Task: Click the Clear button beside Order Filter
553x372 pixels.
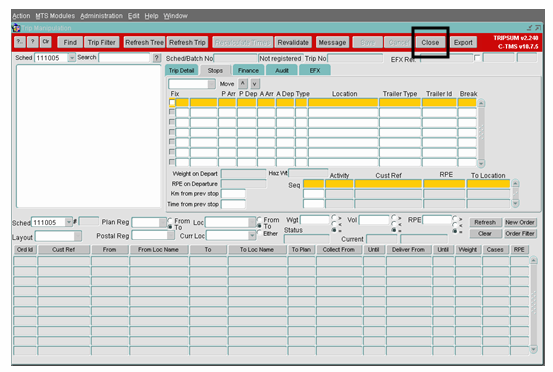Action: (485, 233)
